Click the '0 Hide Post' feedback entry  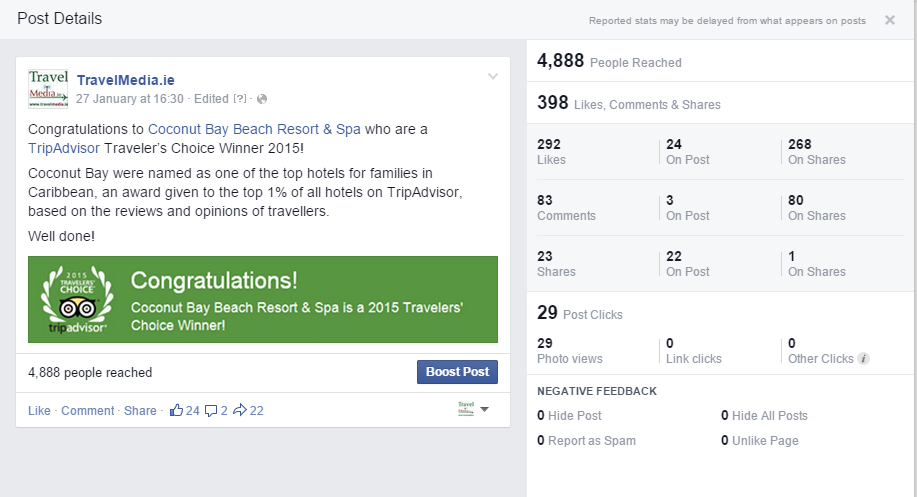pos(569,416)
